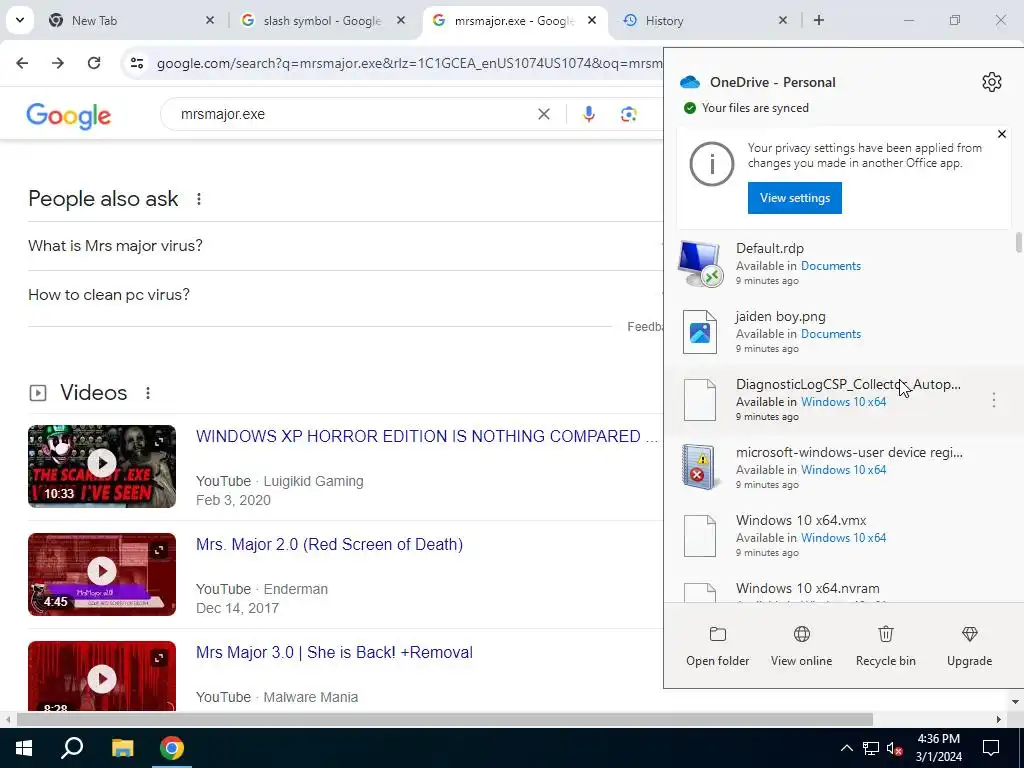Open network status tray icon
The width and height of the screenshot is (1024, 768).
(x=871, y=748)
